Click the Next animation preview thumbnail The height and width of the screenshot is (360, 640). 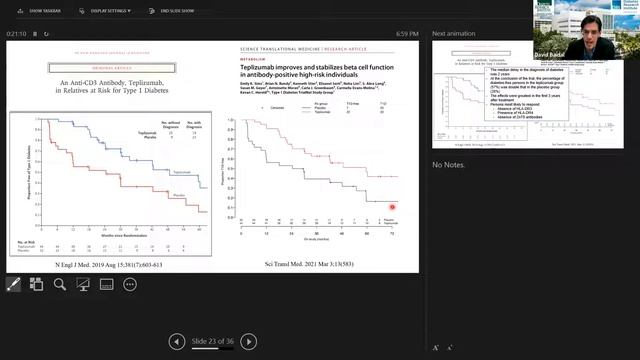click(528, 95)
